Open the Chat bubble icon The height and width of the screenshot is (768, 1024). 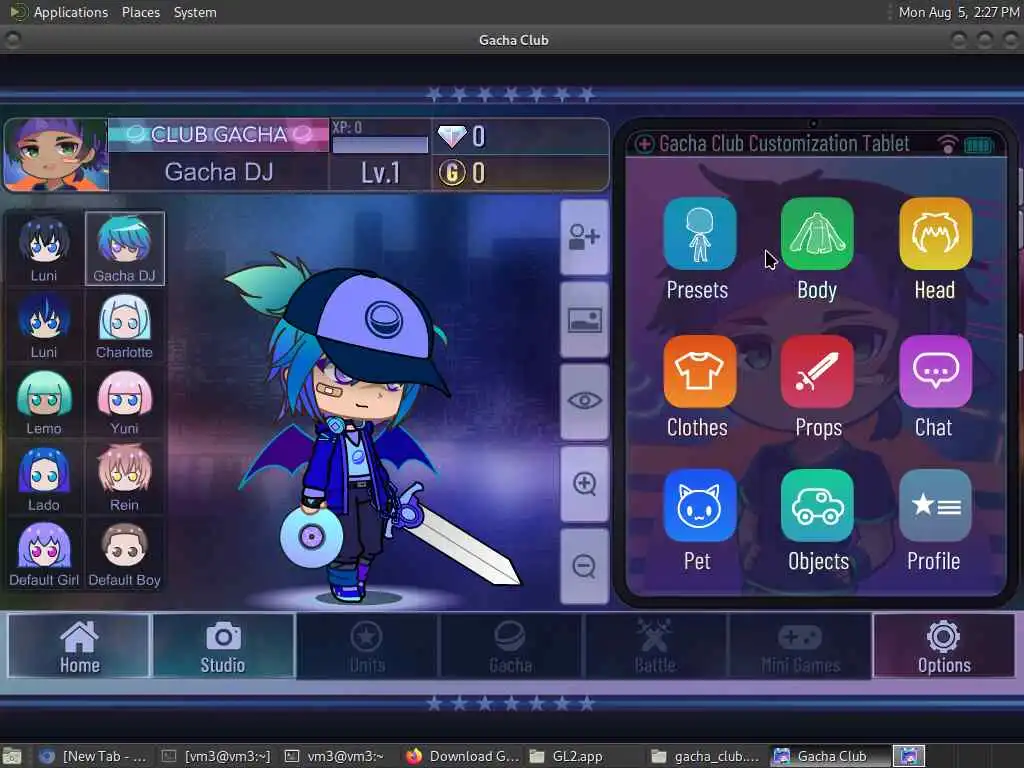[935, 372]
